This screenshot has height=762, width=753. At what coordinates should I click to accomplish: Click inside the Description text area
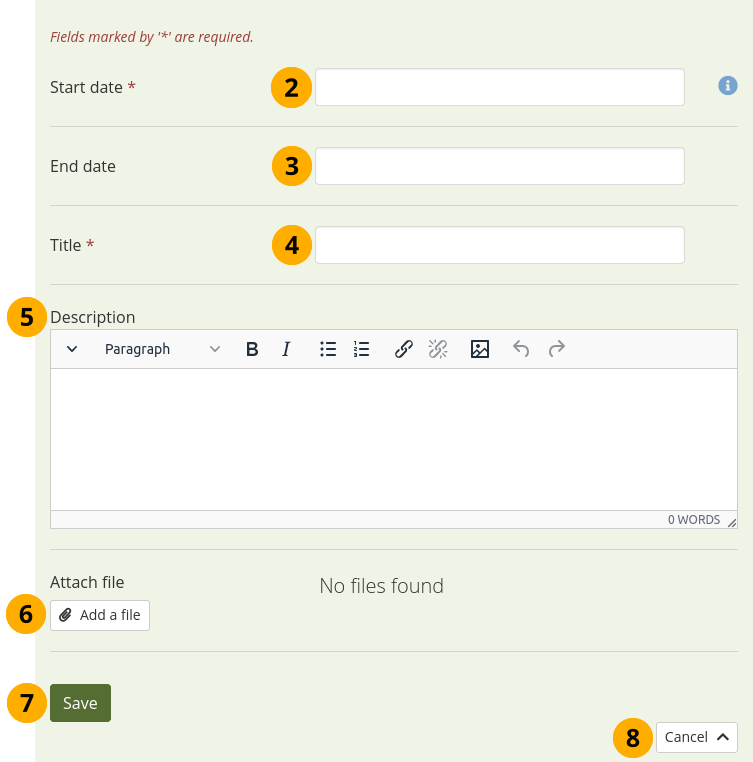[393, 440]
